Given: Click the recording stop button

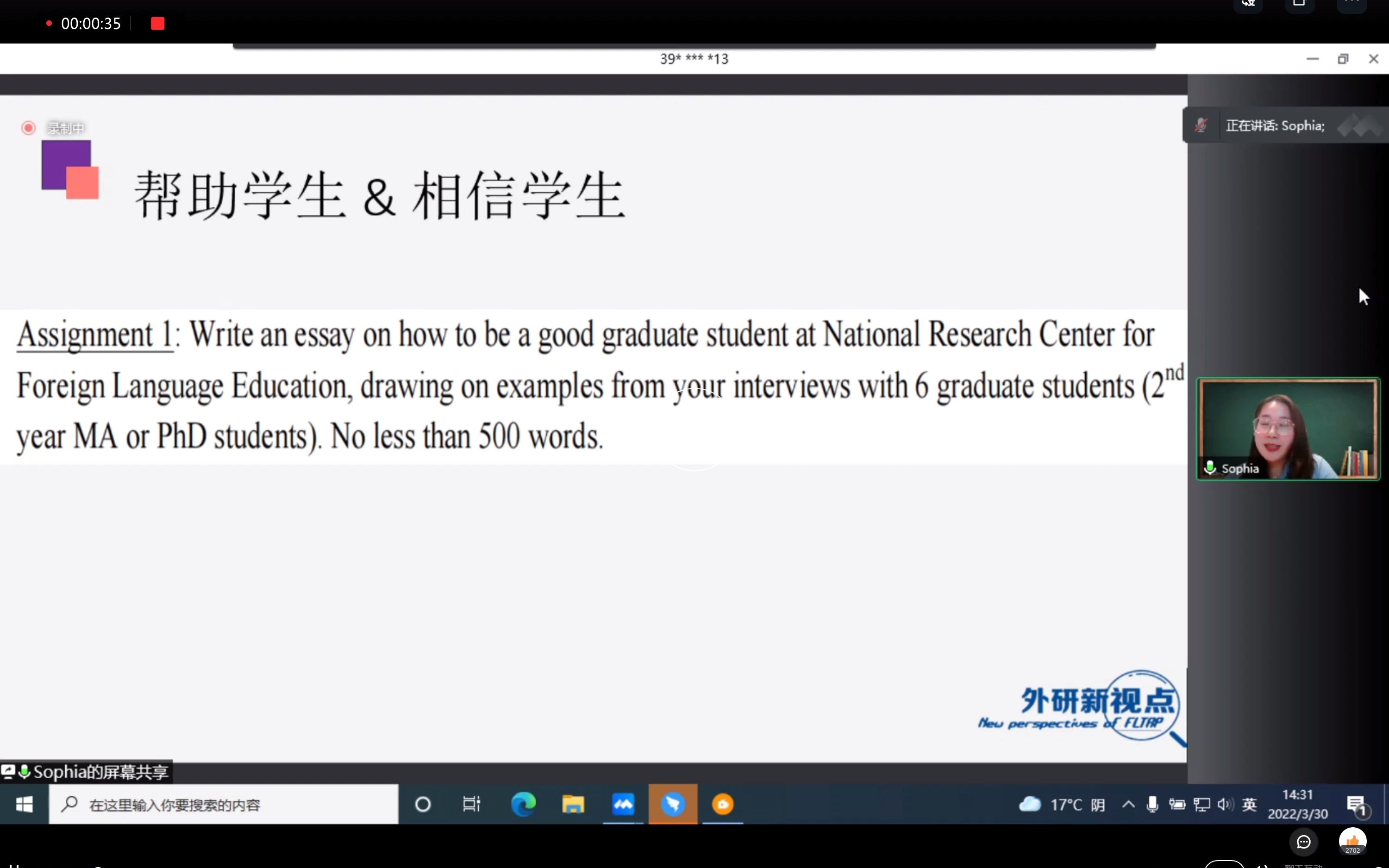Looking at the screenshot, I should [x=157, y=23].
